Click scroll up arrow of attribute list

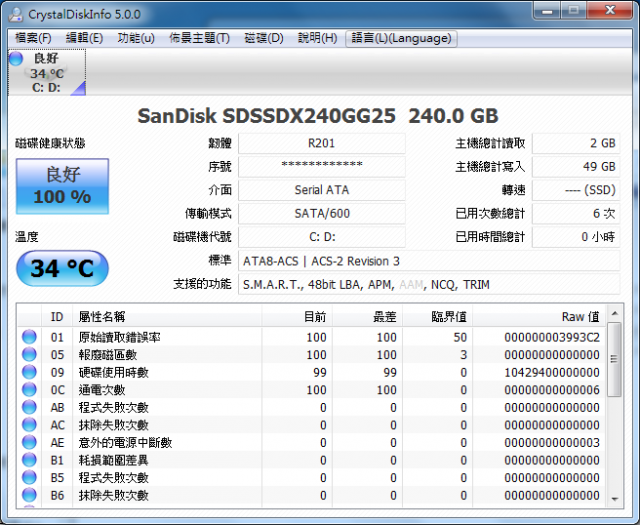(x=615, y=314)
